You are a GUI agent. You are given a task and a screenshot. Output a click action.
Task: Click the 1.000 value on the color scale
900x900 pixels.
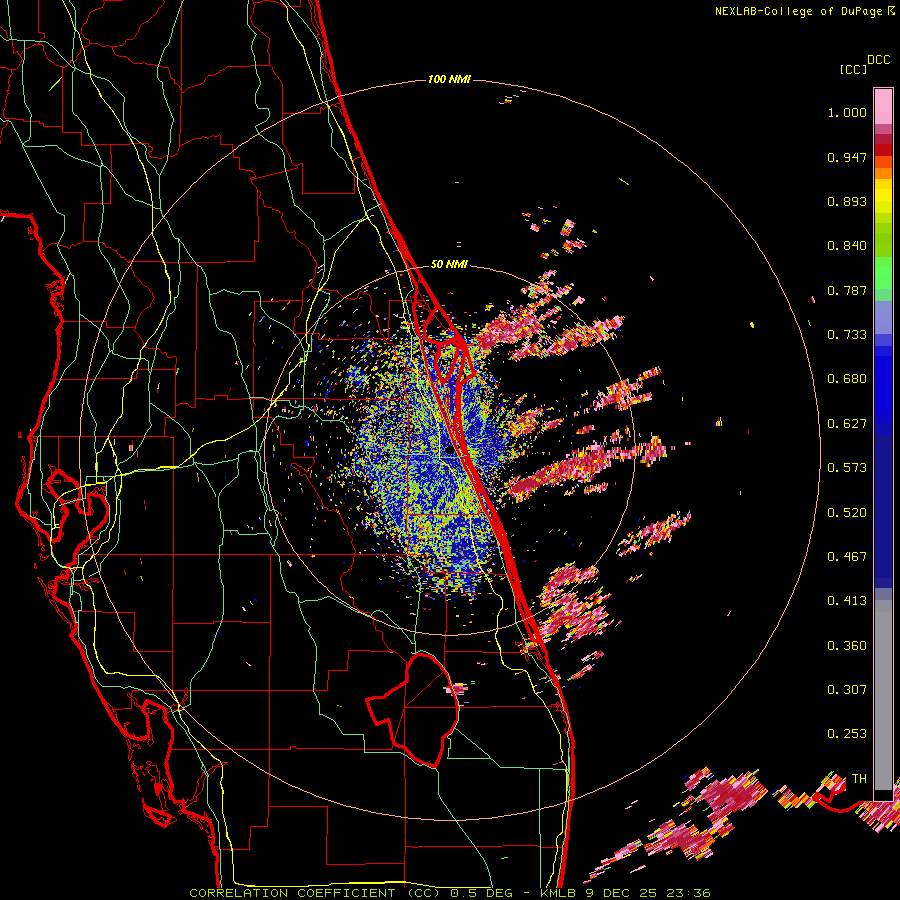coord(847,112)
